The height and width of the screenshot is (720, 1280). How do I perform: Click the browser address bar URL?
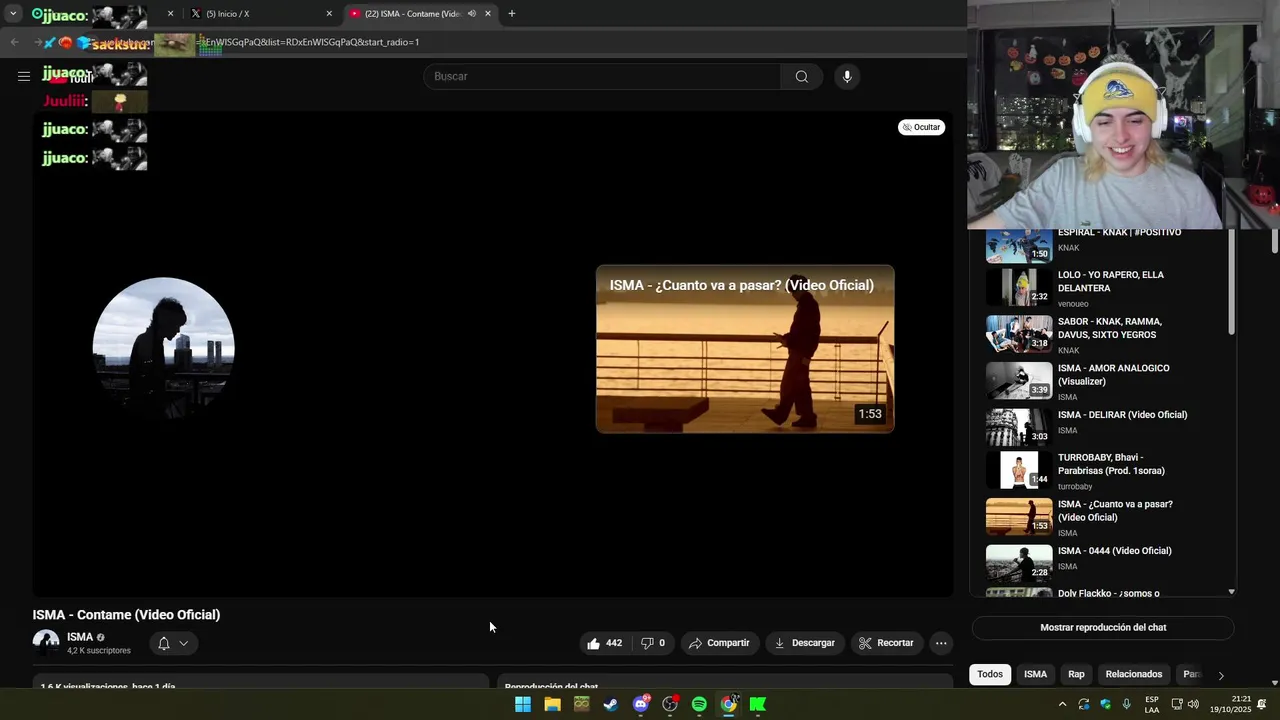310,42
